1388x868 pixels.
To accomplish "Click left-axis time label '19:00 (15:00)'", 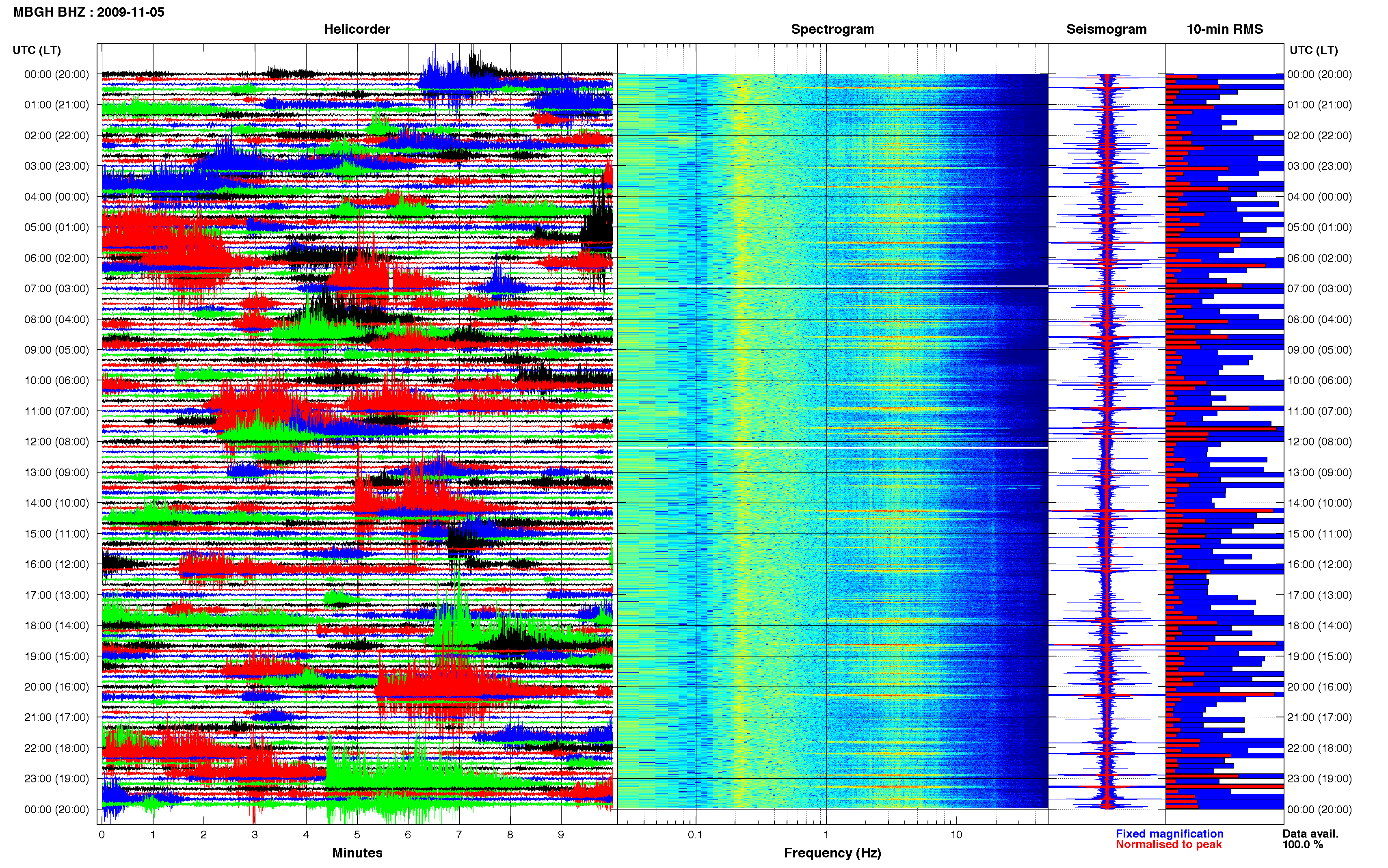I will click(x=56, y=656).
